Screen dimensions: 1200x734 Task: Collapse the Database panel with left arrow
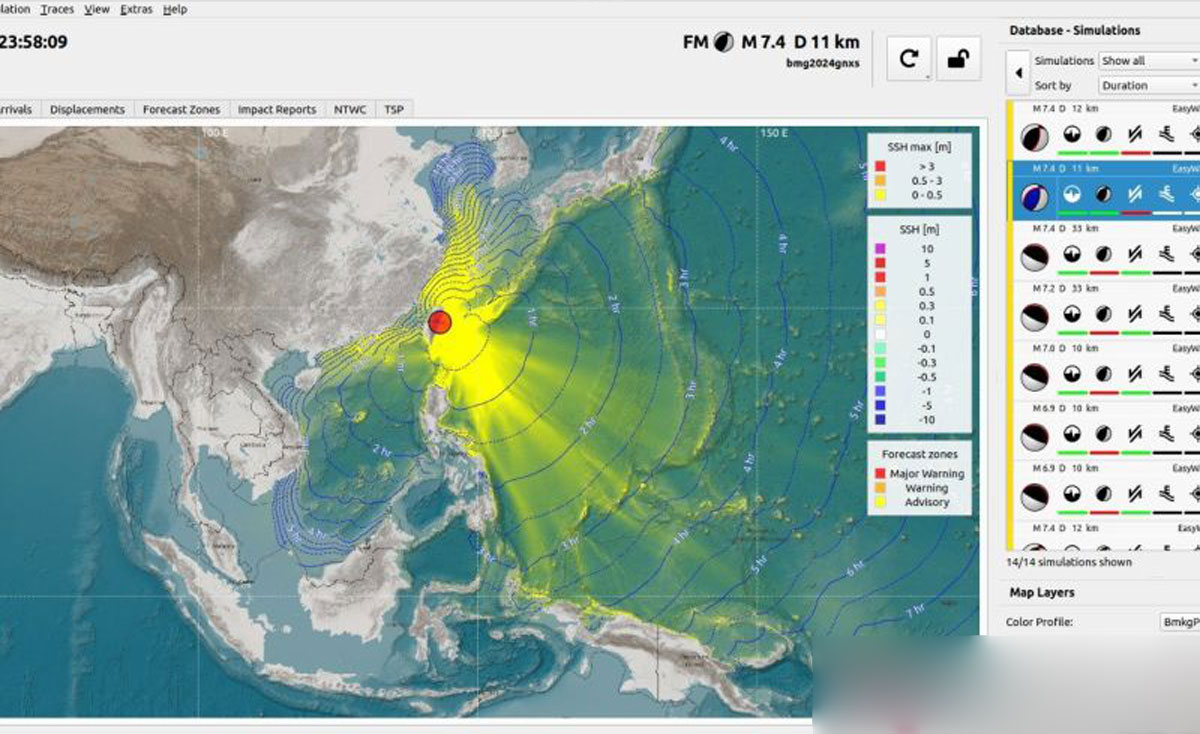click(x=1018, y=73)
